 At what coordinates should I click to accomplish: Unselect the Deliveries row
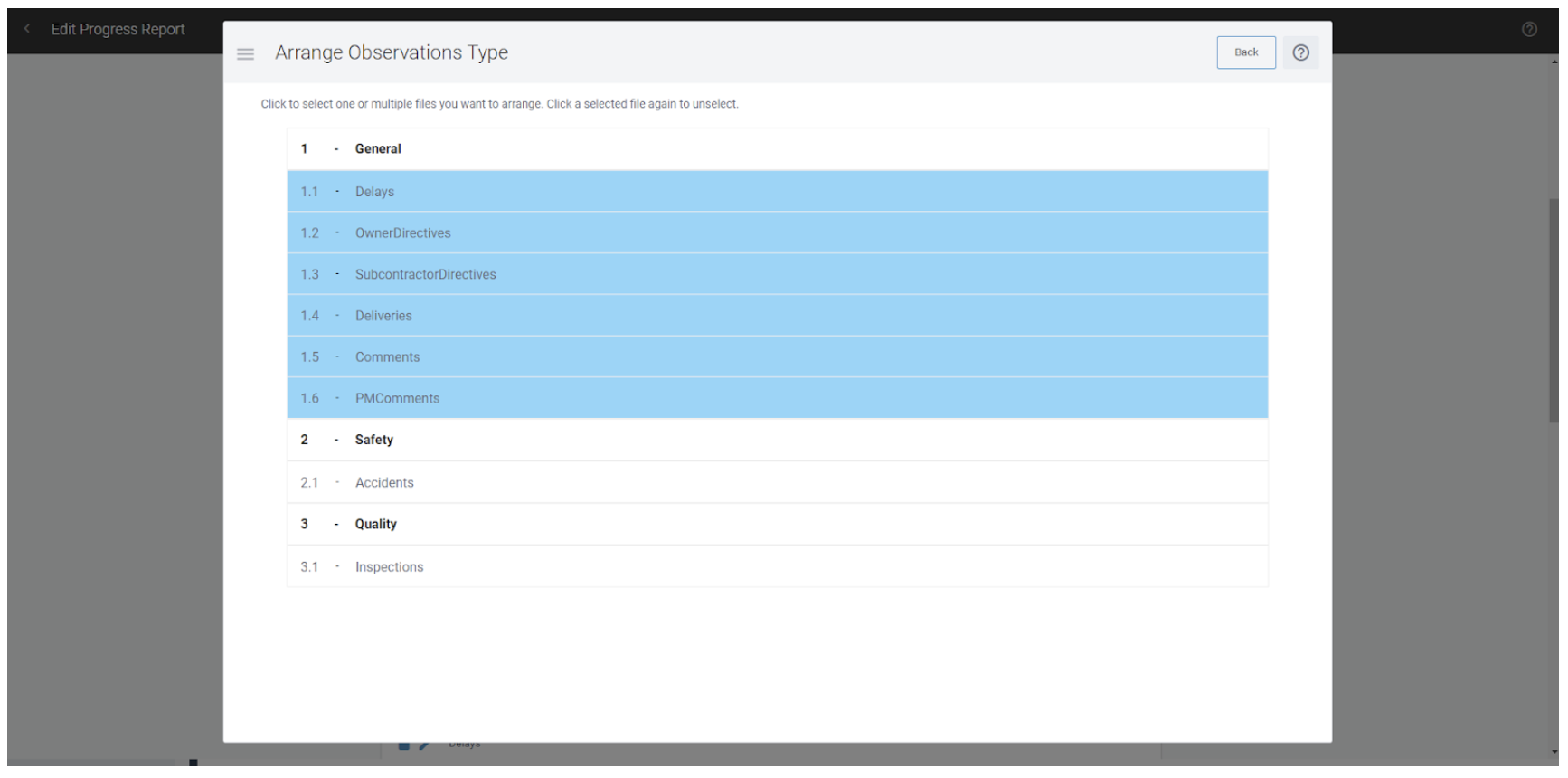click(x=777, y=316)
